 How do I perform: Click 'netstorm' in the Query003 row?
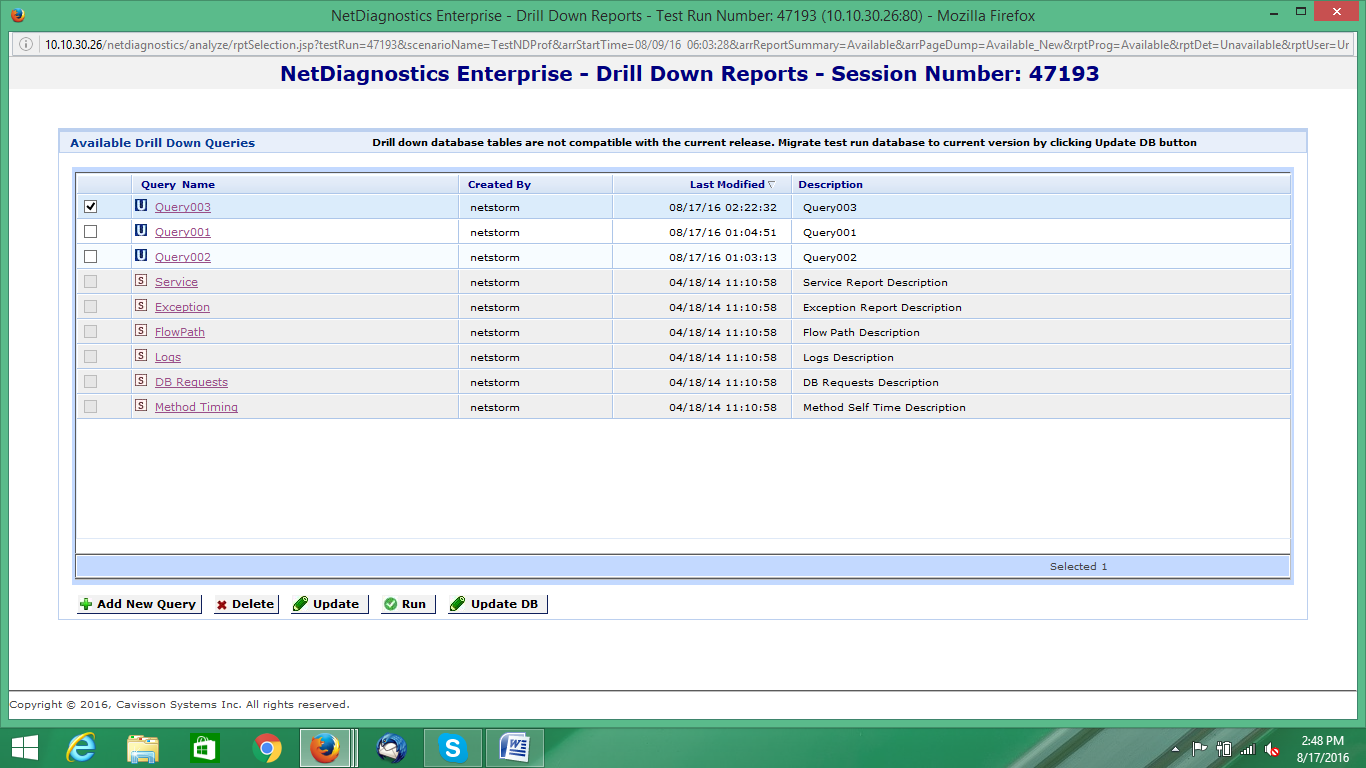pyautogui.click(x=495, y=207)
